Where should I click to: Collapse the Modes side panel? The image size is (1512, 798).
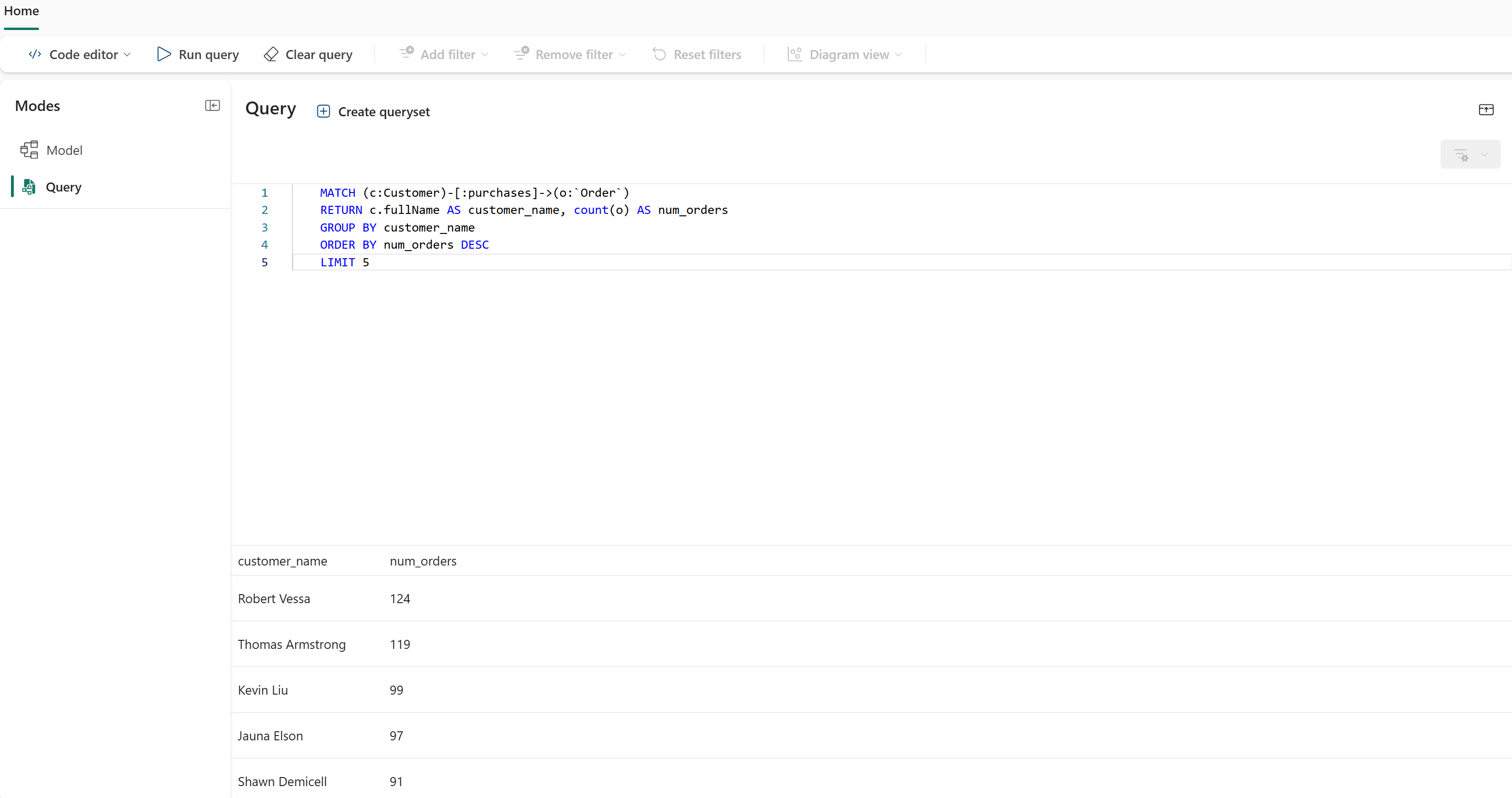tap(212, 106)
